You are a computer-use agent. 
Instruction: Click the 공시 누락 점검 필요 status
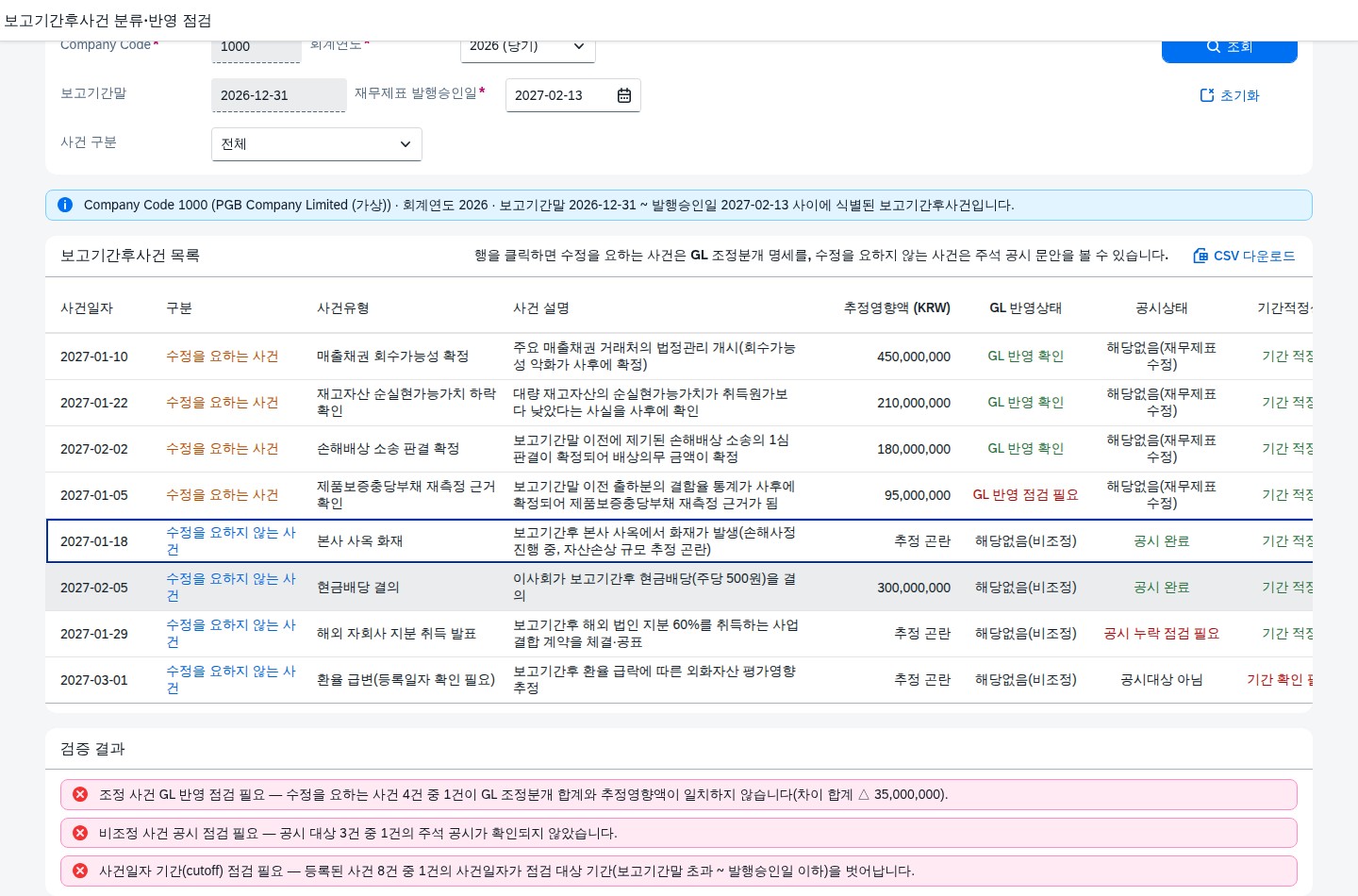point(1162,634)
